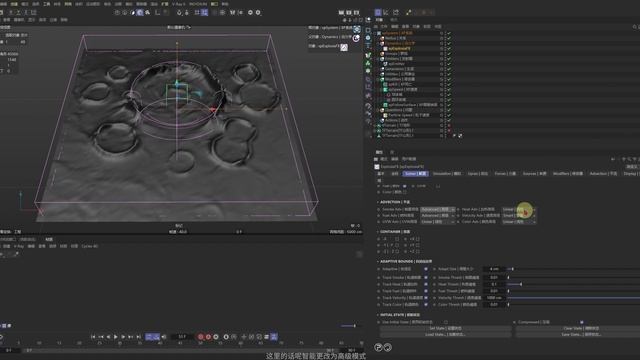The height and width of the screenshot is (360, 640).
Task: Select the Dynamics group in the Object Manager
Action: (x=400, y=43)
